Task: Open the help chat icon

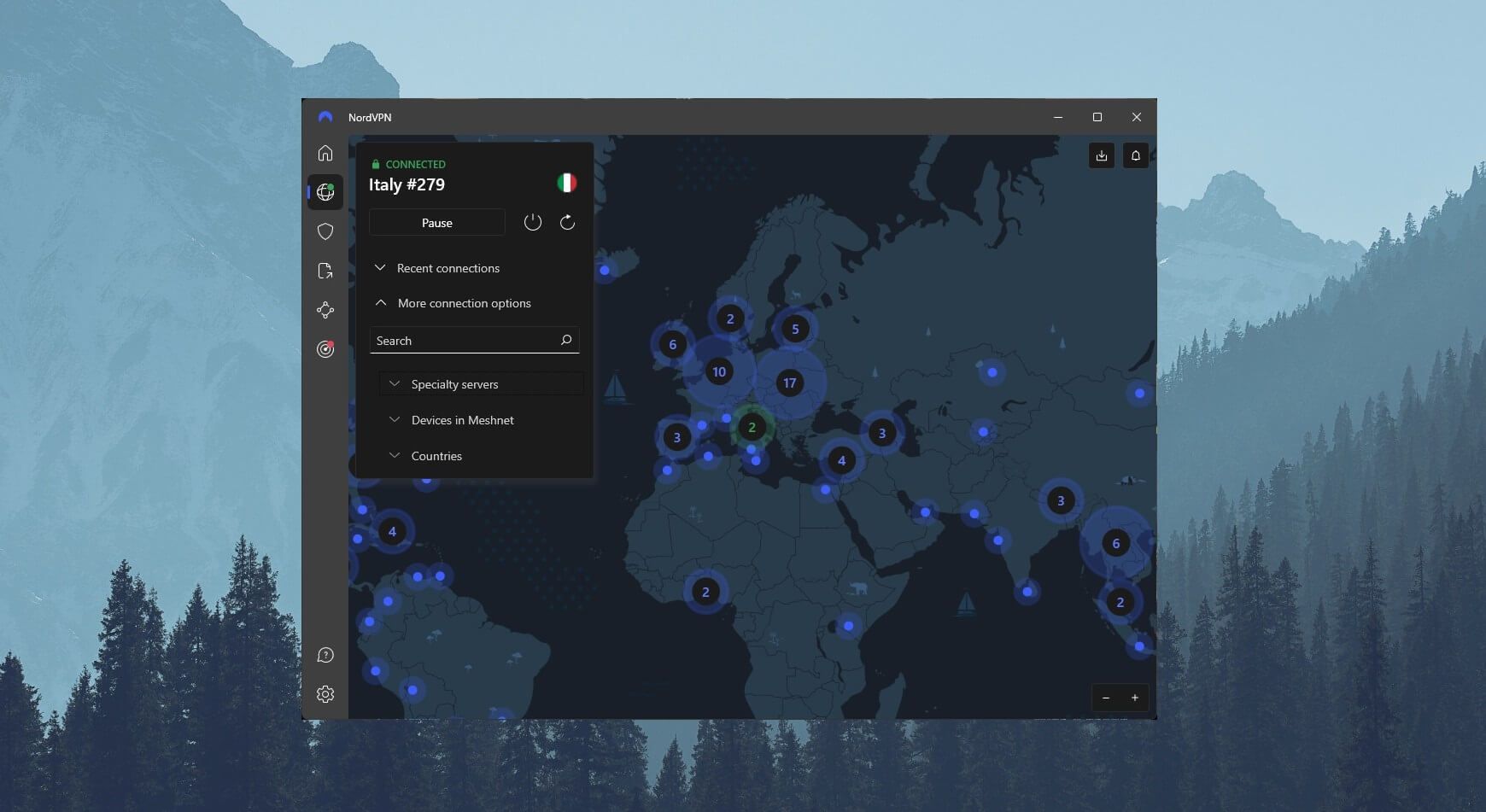Action: point(325,655)
